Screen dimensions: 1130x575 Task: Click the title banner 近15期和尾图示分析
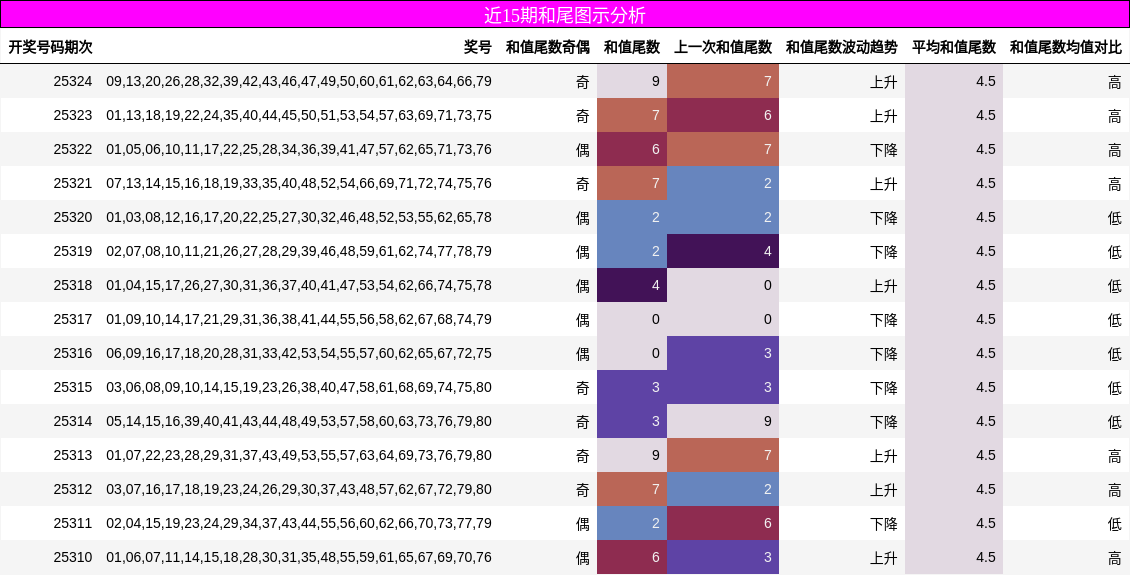coord(565,15)
